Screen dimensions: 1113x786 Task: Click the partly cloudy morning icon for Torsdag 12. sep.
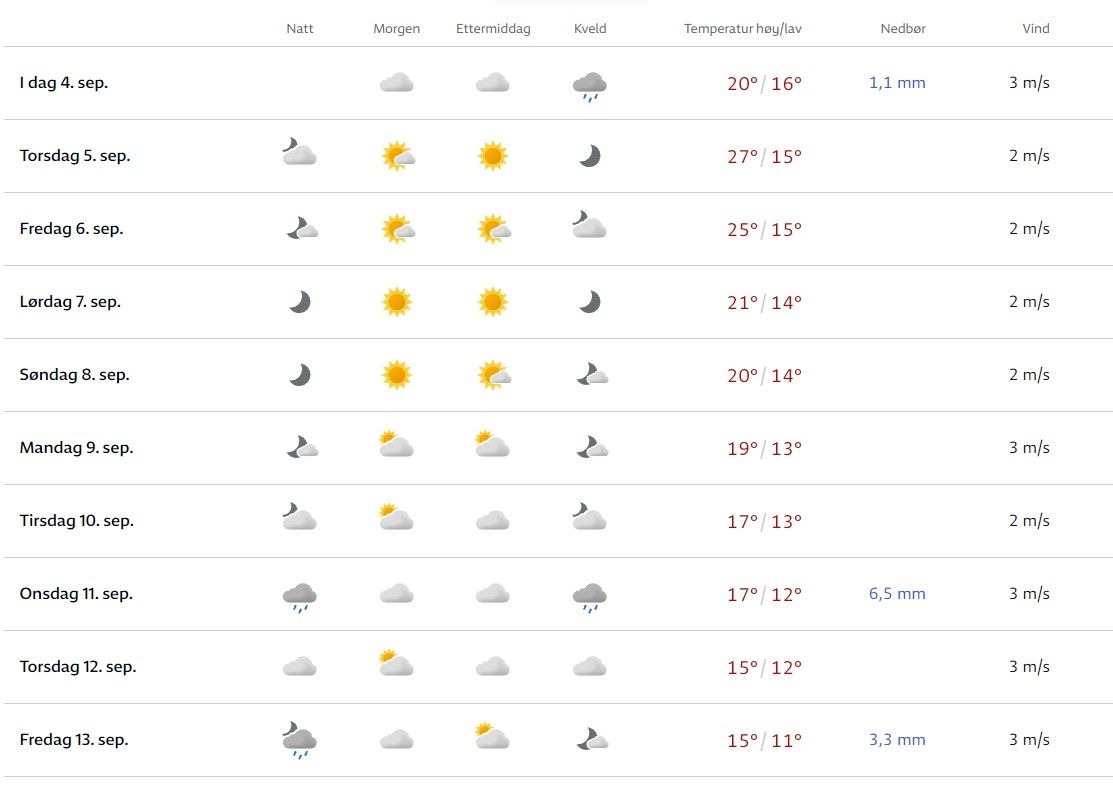click(396, 664)
